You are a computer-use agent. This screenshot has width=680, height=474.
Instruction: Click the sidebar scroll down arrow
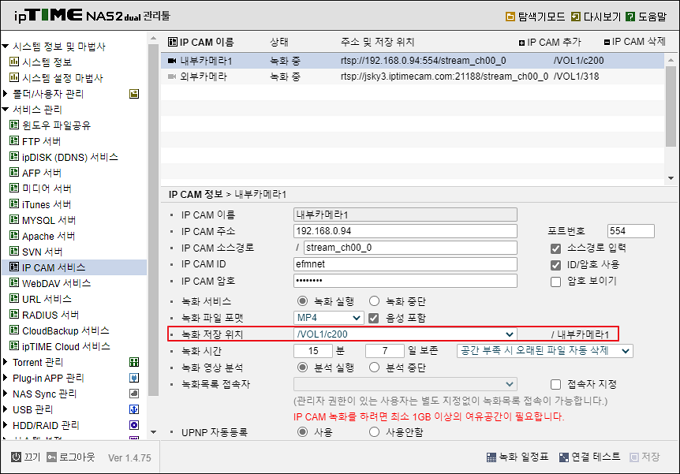[x=154, y=432]
